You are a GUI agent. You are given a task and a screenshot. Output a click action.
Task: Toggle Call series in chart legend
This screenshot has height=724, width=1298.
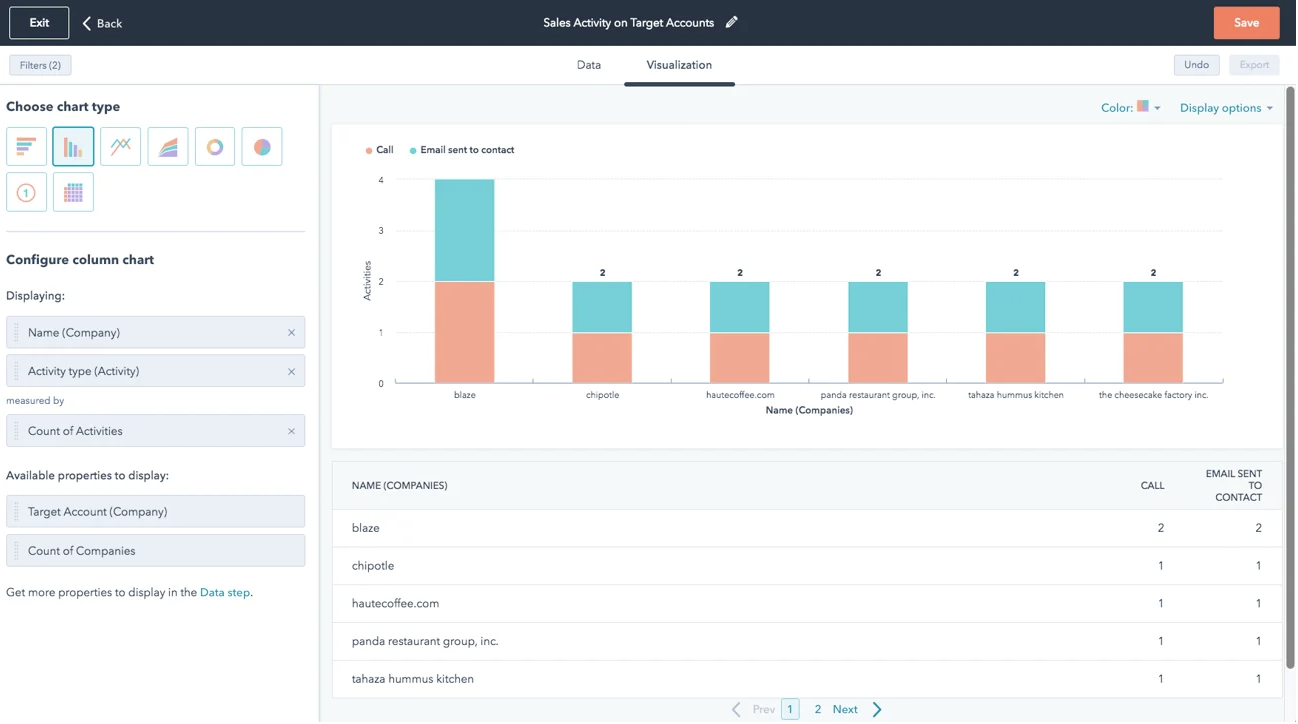[380, 150]
